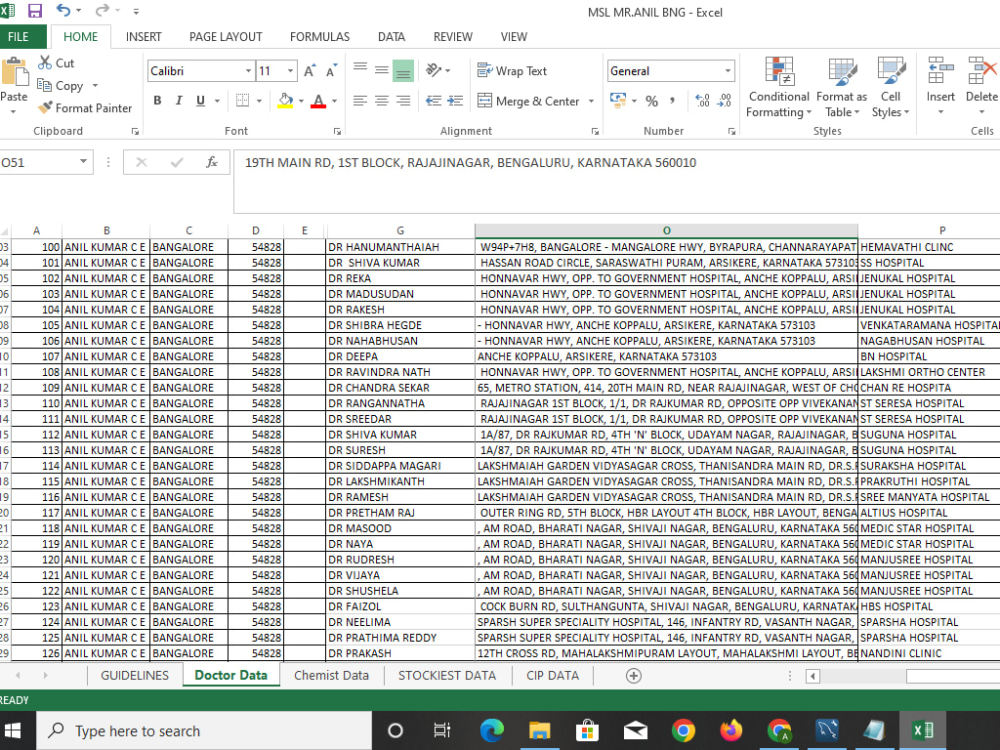Open font size 11 dropdown
This screenshot has width=1000, height=750.
(x=290, y=71)
